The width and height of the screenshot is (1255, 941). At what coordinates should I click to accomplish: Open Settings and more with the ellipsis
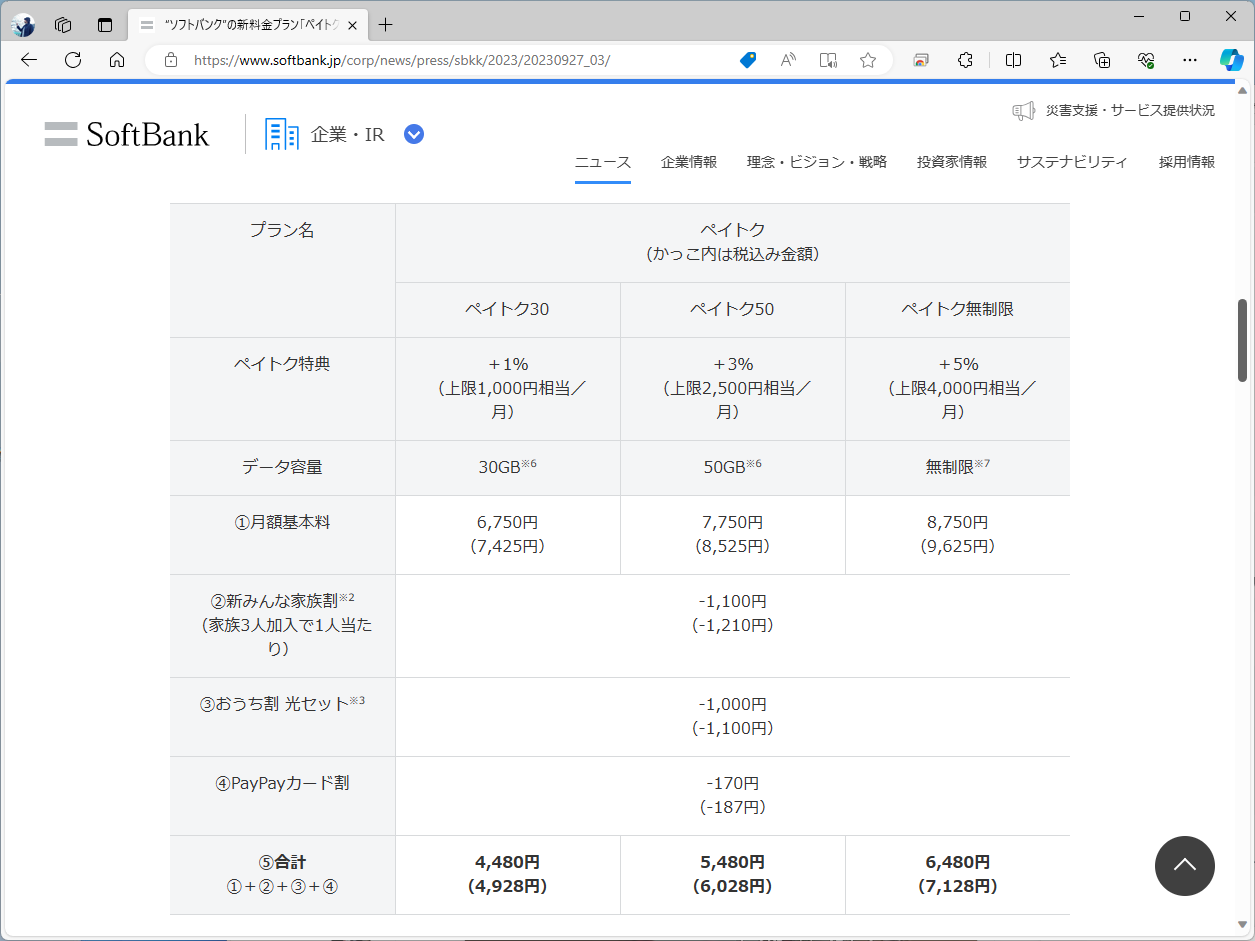click(1189, 60)
